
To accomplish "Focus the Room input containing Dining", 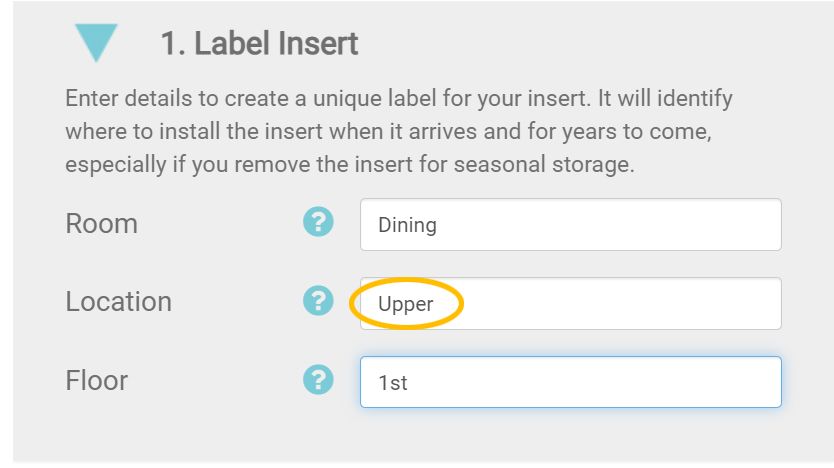I will tap(570, 224).
